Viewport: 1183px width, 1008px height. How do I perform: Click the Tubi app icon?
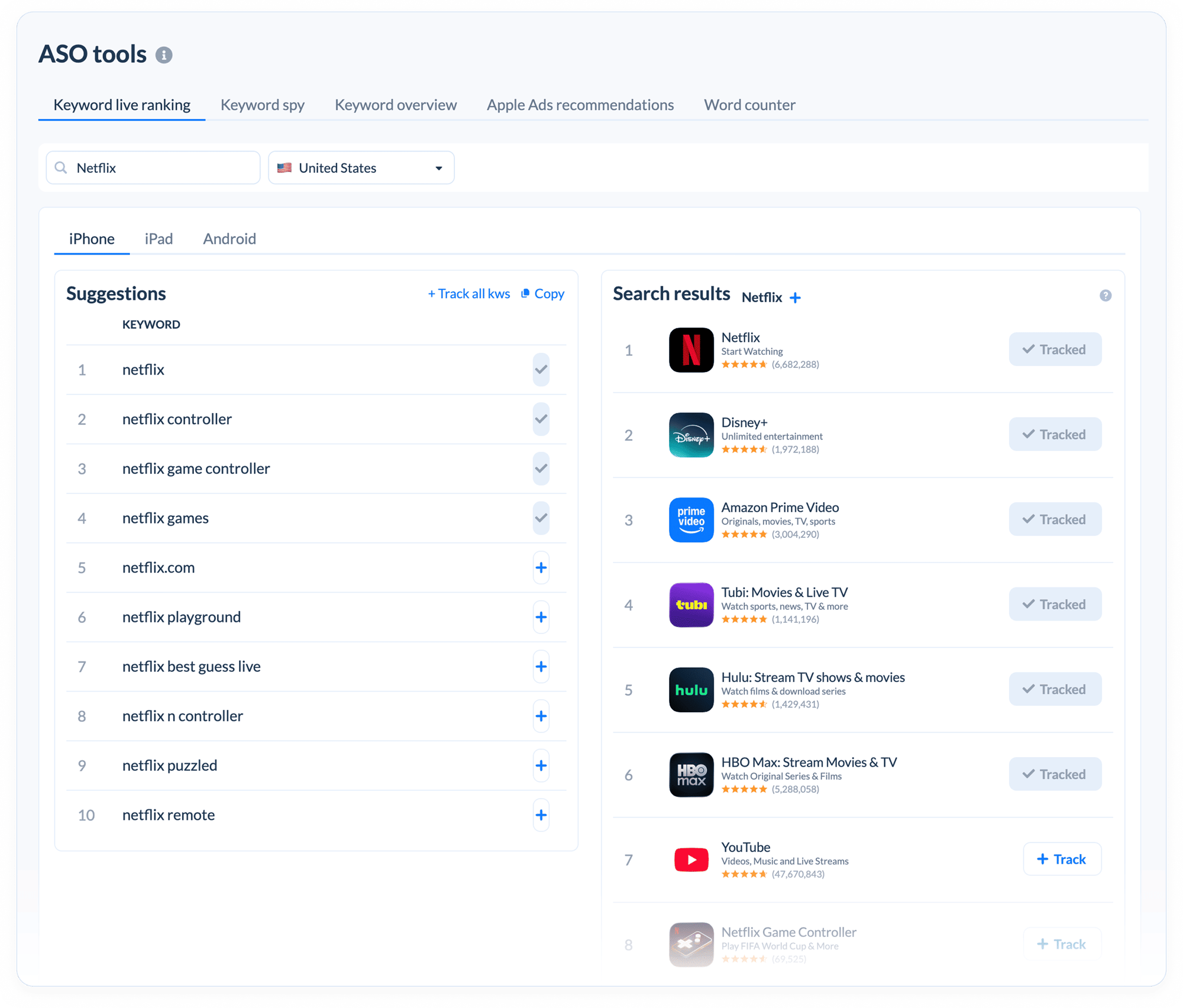pyautogui.click(x=691, y=605)
